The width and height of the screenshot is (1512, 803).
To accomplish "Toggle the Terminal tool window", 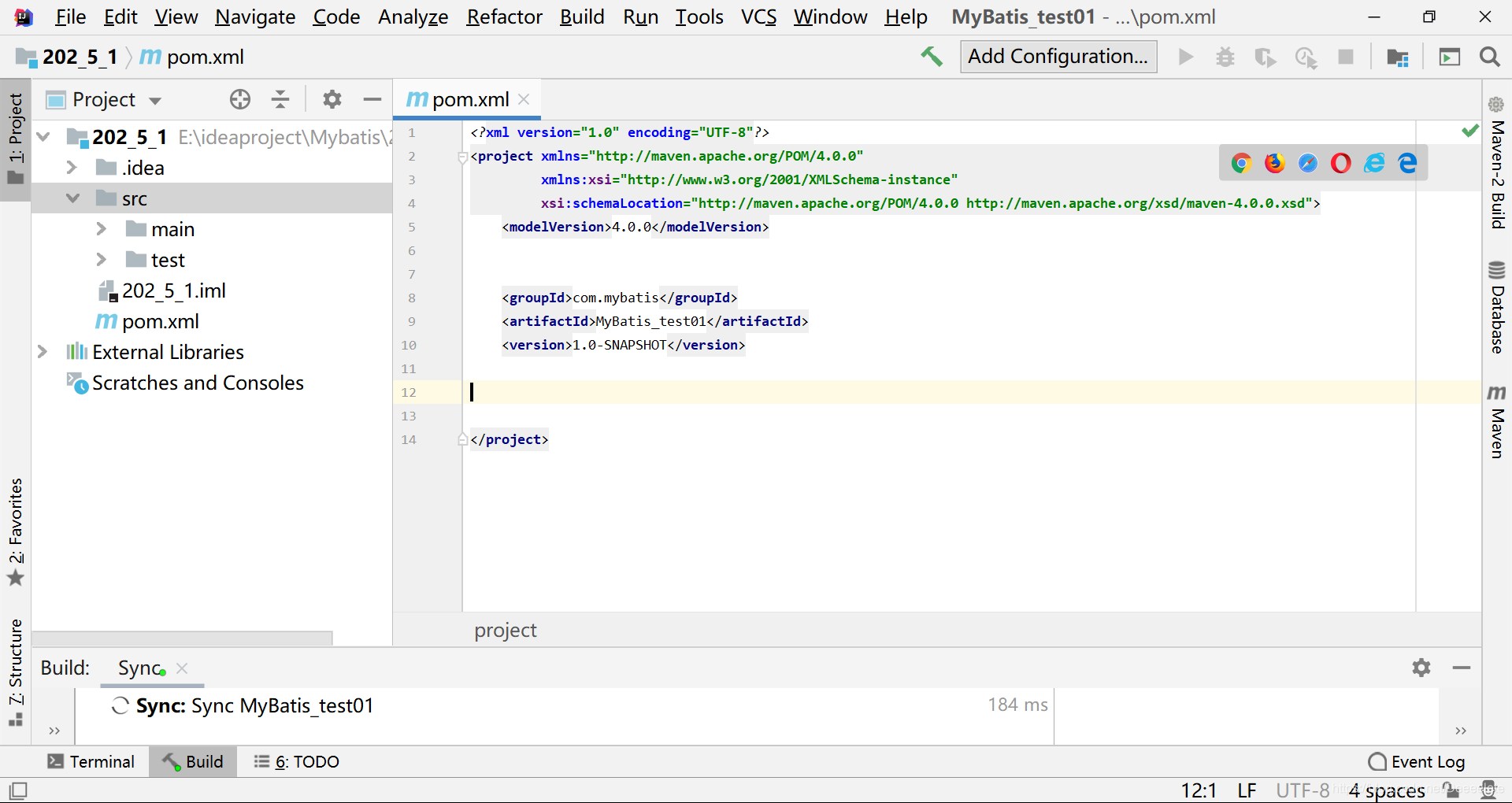I will 91,761.
